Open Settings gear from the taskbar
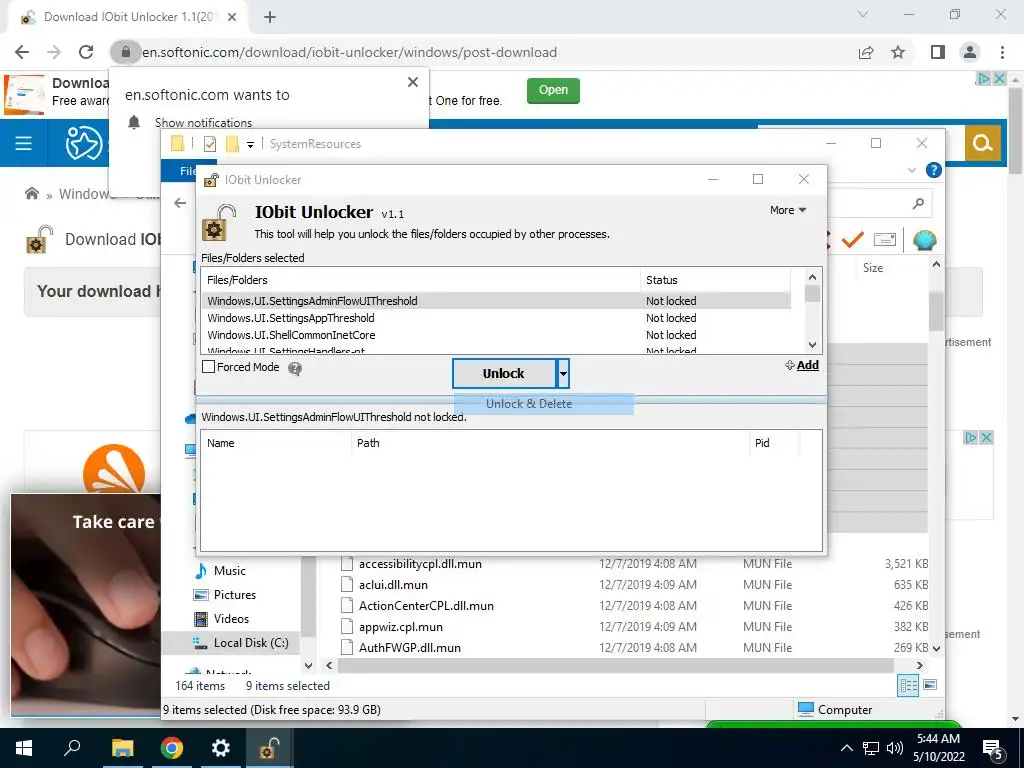This screenshot has height=768, width=1024. pyautogui.click(x=221, y=748)
